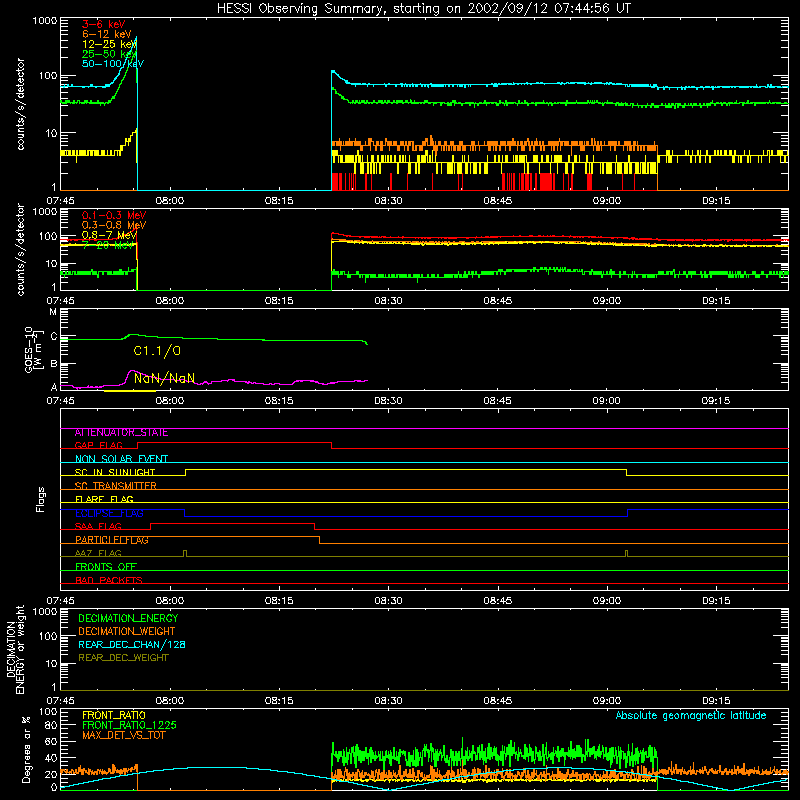Select the 'Flags' vertical axis title
The width and height of the screenshot is (800, 800).
(x=41, y=499)
